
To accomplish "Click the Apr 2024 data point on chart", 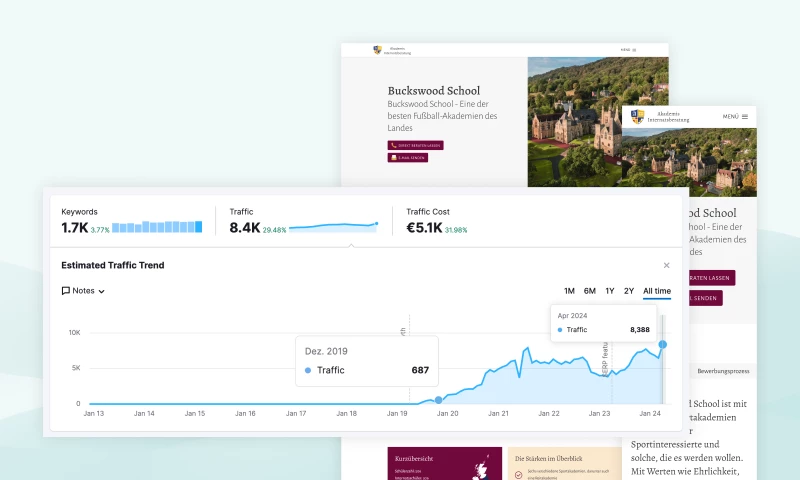I will (x=662, y=345).
